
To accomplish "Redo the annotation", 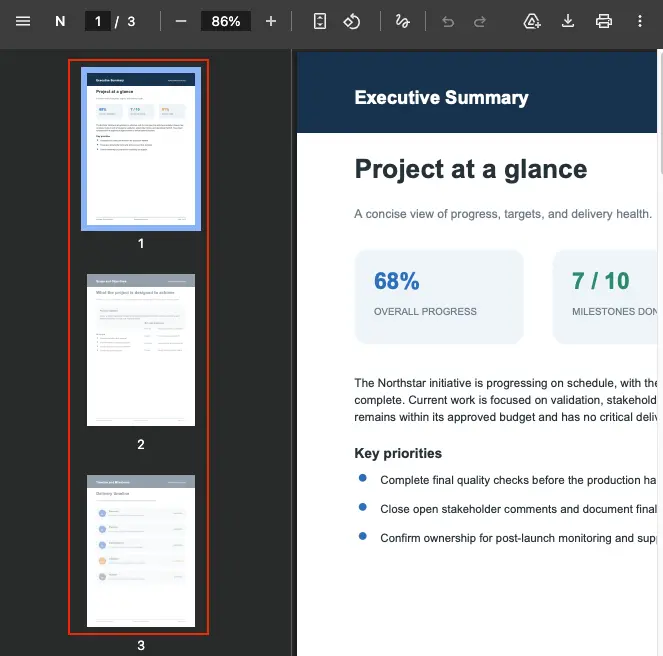I will pos(479,21).
